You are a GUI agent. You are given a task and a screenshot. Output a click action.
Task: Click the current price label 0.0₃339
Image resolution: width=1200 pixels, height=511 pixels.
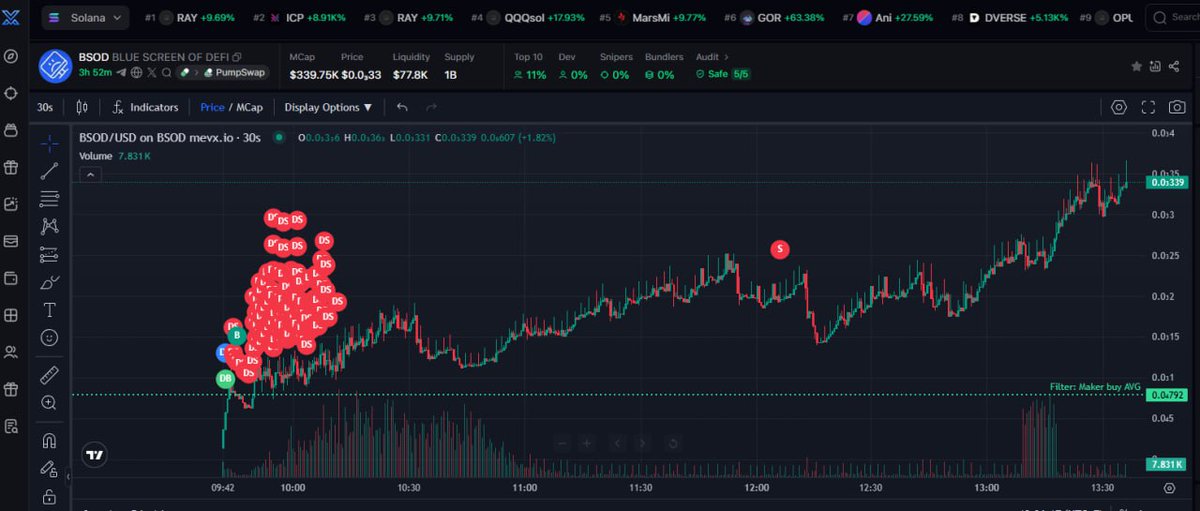click(x=1167, y=183)
